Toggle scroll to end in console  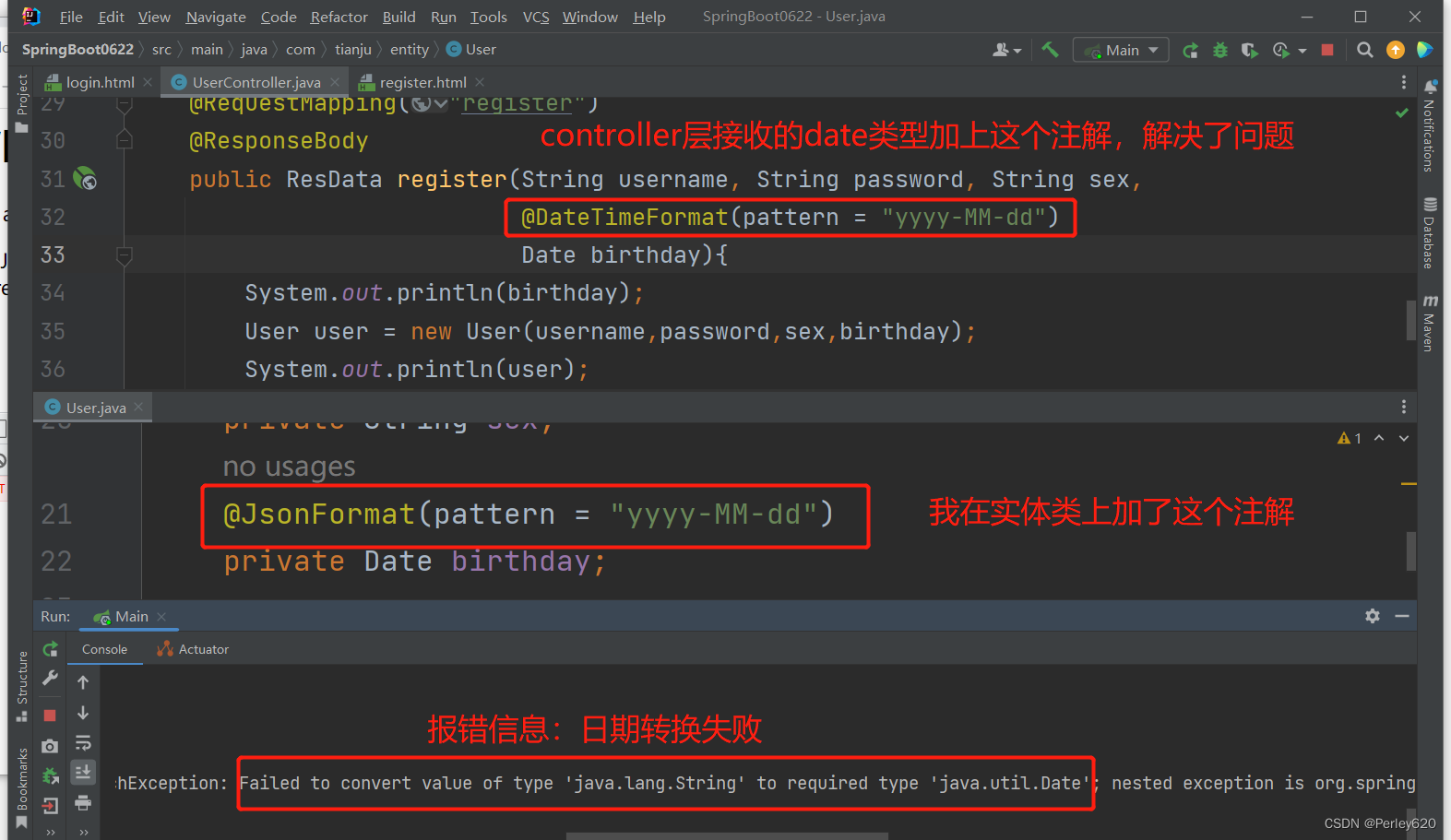pyautogui.click(x=83, y=773)
